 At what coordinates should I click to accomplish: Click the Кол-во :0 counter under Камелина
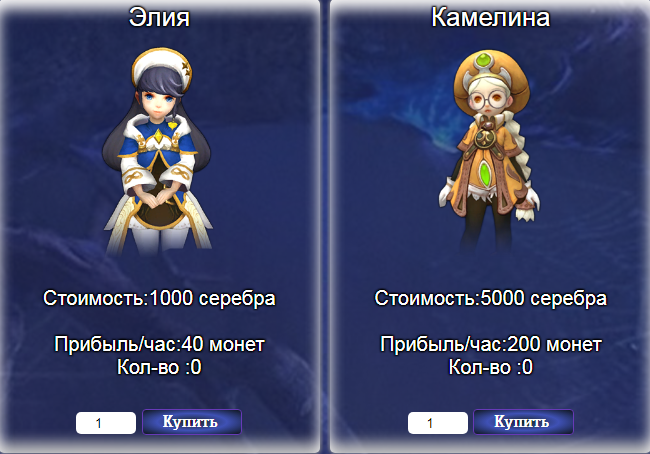pos(490,367)
